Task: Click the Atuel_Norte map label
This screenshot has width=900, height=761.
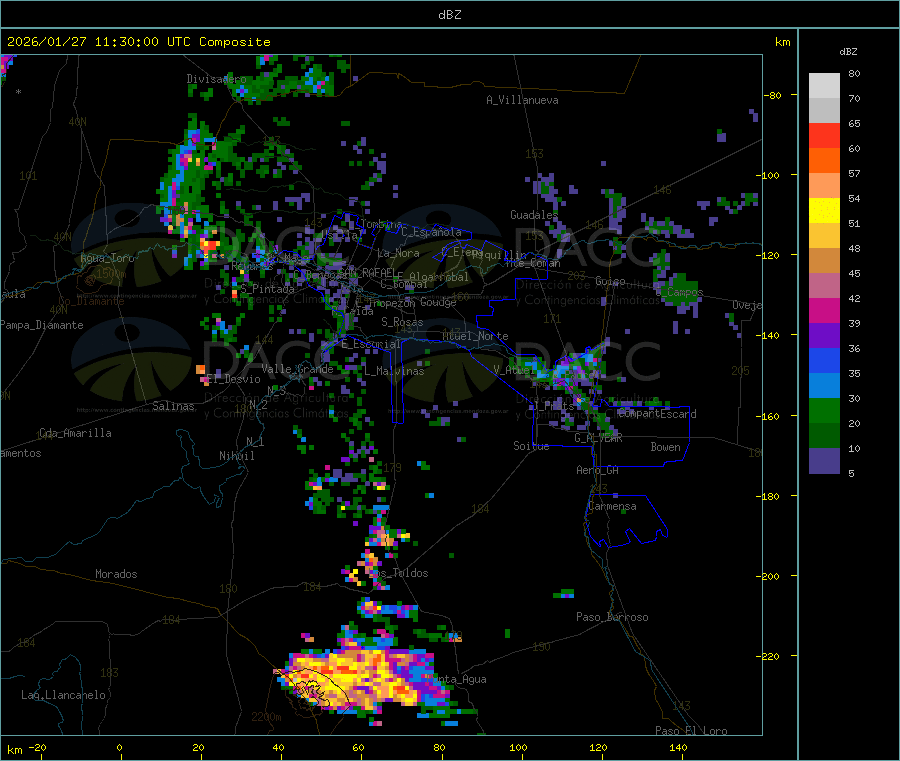Action: [475, 336]
